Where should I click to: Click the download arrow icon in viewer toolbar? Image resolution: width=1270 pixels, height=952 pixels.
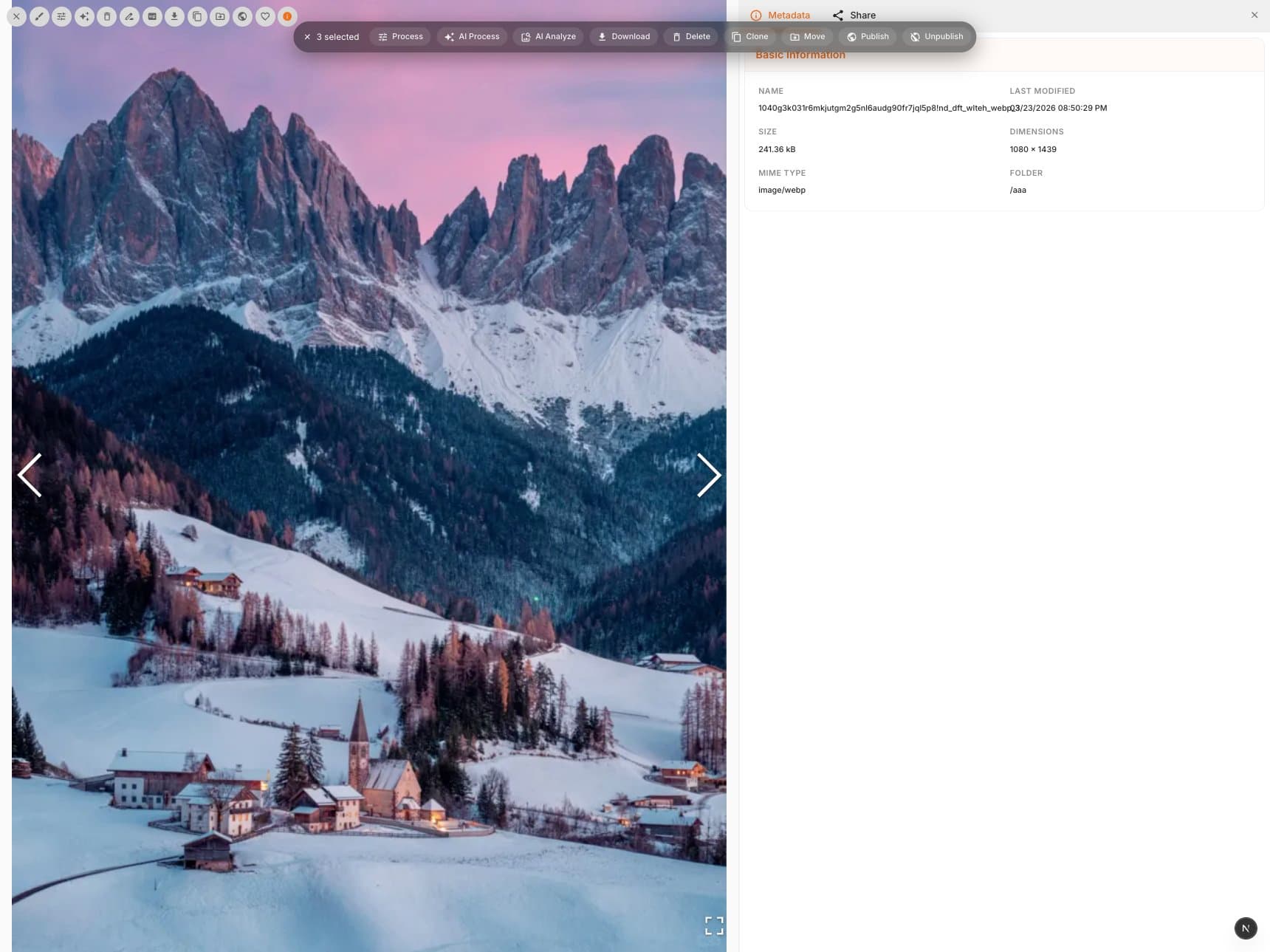174,16
